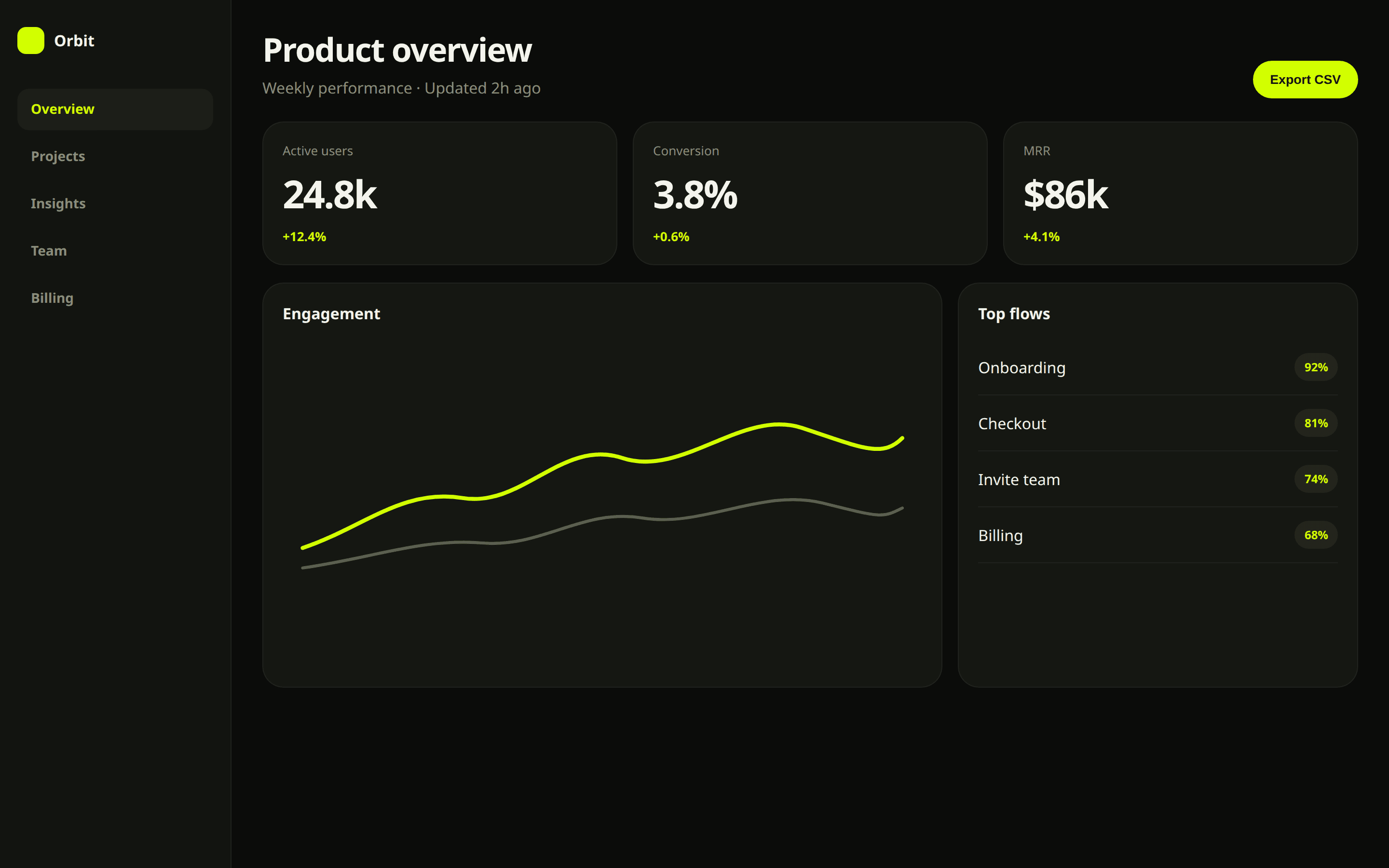
Task: Click the Active users label
Action: (x=317, y=151)
